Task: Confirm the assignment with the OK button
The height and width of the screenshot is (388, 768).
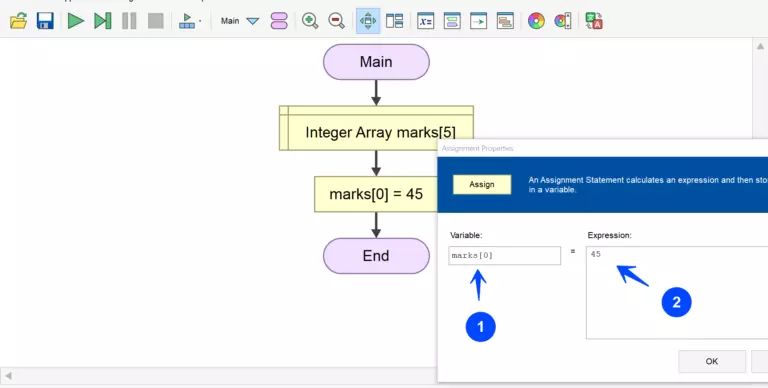Action: coord(712,361)
